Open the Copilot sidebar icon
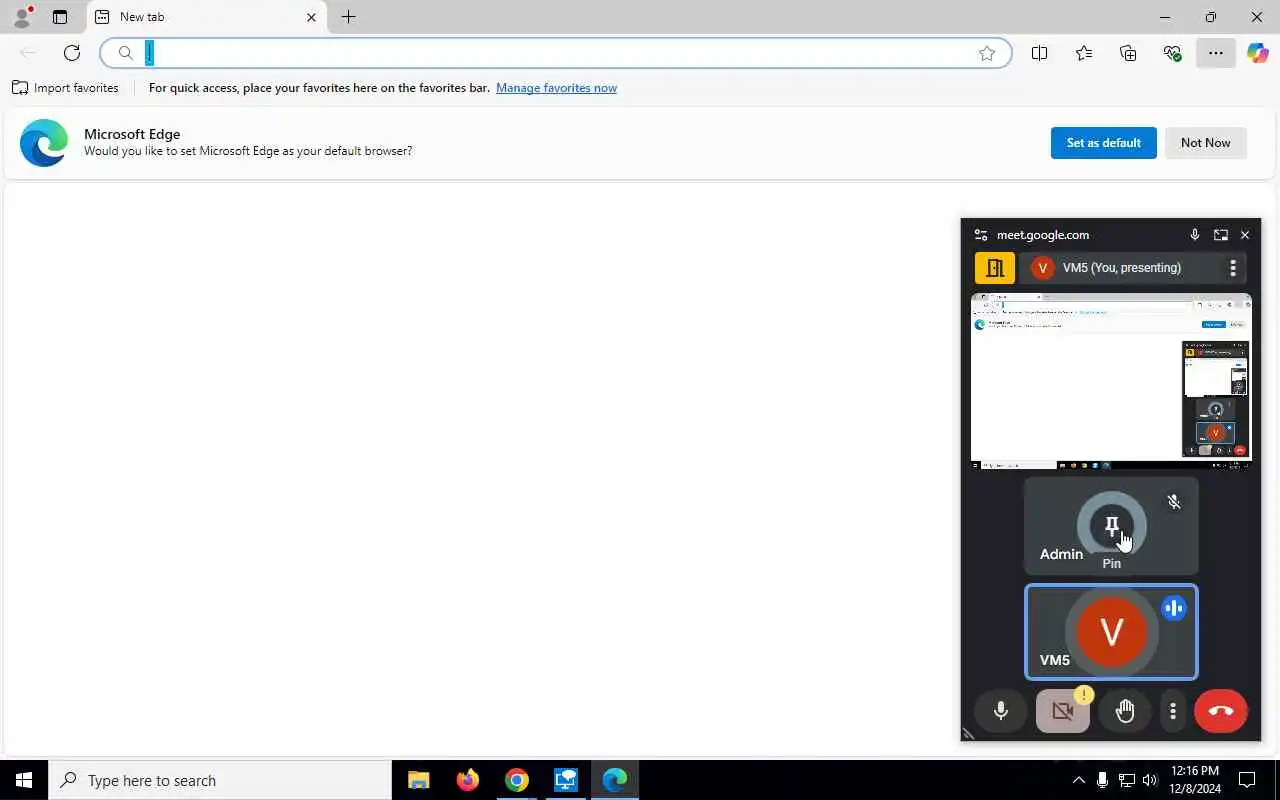The height and width of the screenshot is (800, 1280). 1257,53
